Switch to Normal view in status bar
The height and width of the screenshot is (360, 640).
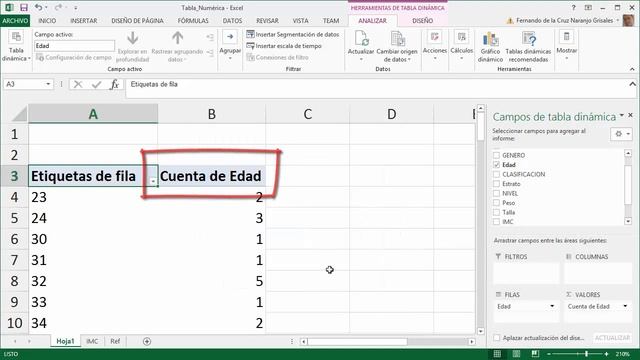click(x=497, y=354)
